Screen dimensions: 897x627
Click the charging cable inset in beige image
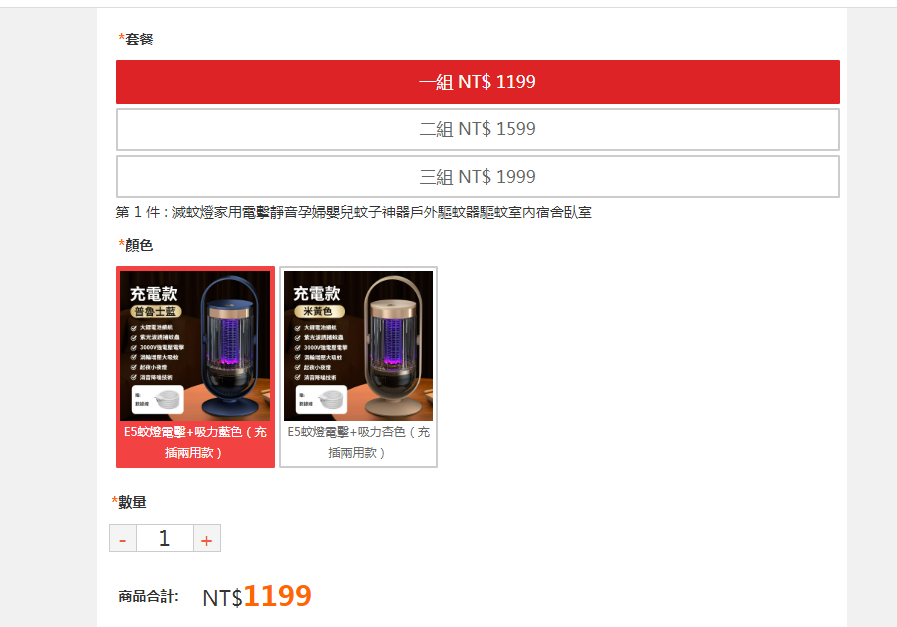coord(321,399)
